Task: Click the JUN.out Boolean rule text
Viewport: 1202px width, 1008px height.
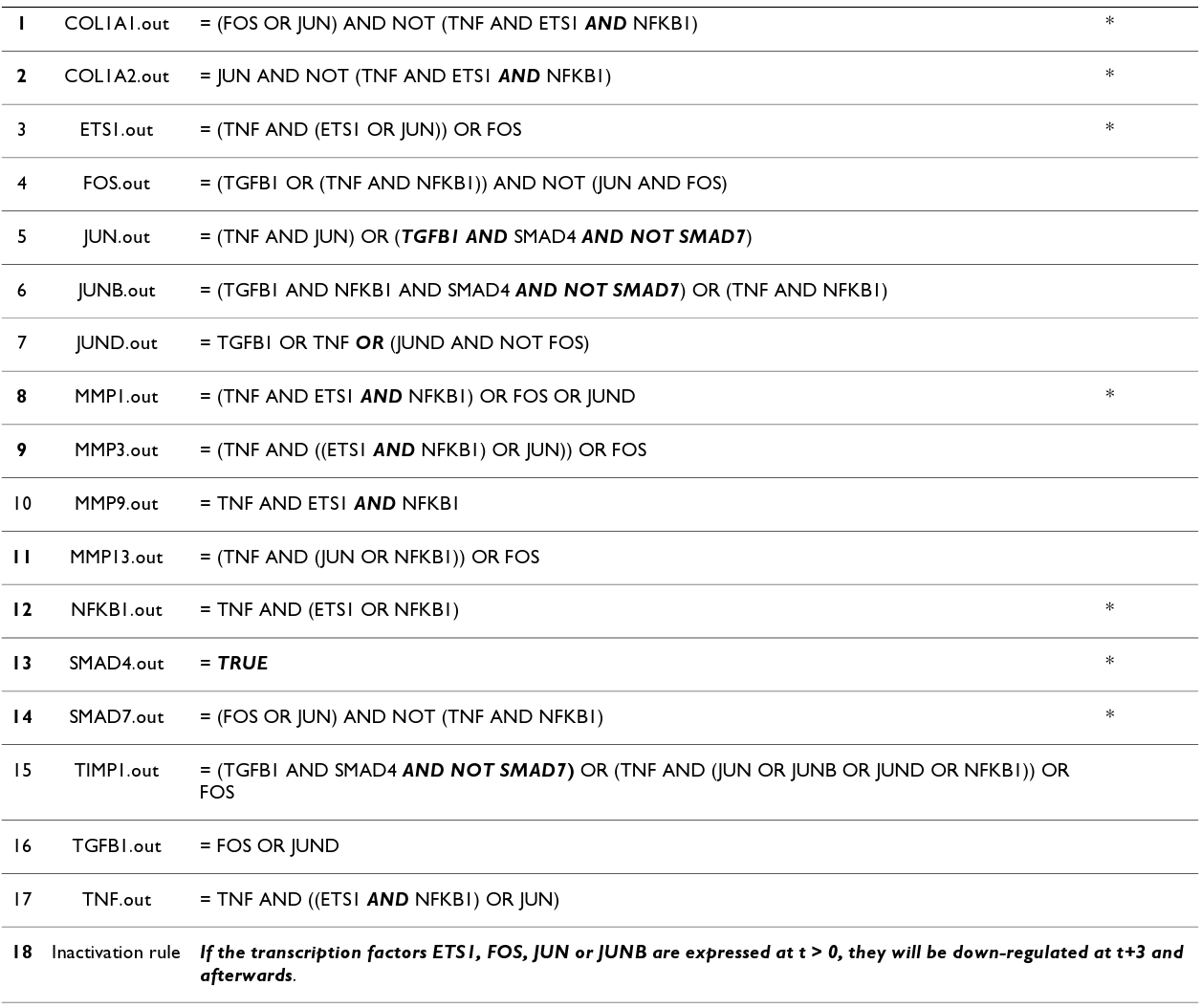Action: [475, 237]
